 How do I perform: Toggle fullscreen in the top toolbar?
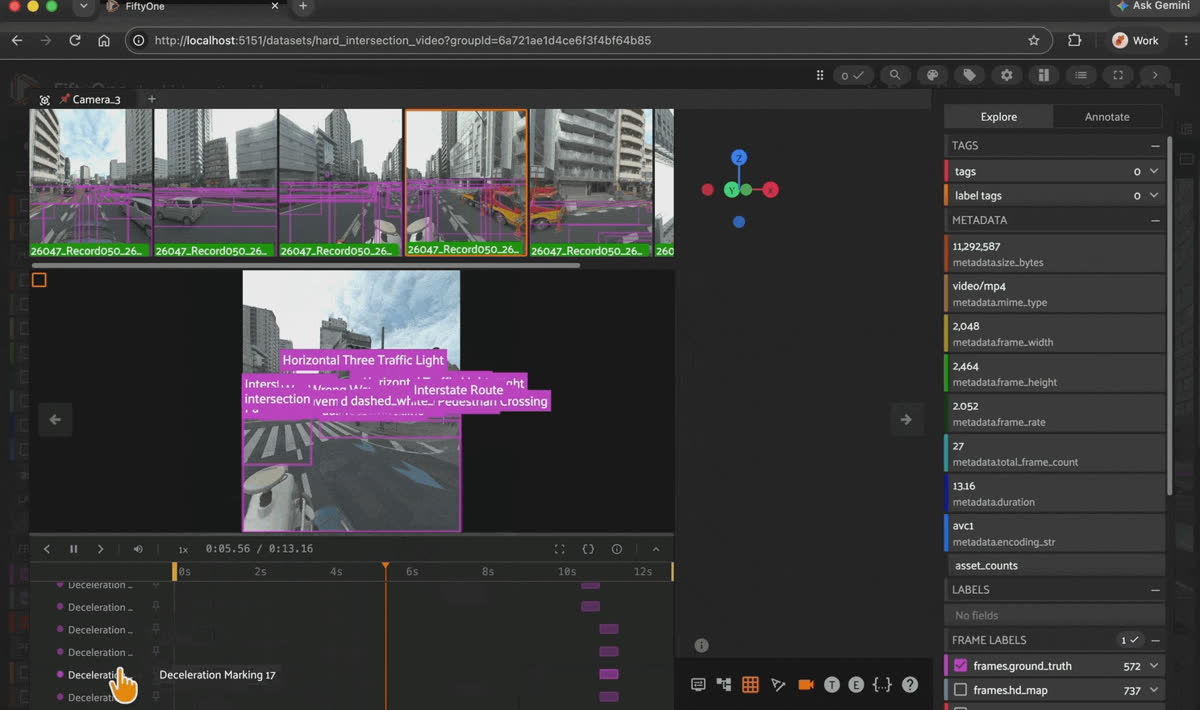click(1118, 75)
